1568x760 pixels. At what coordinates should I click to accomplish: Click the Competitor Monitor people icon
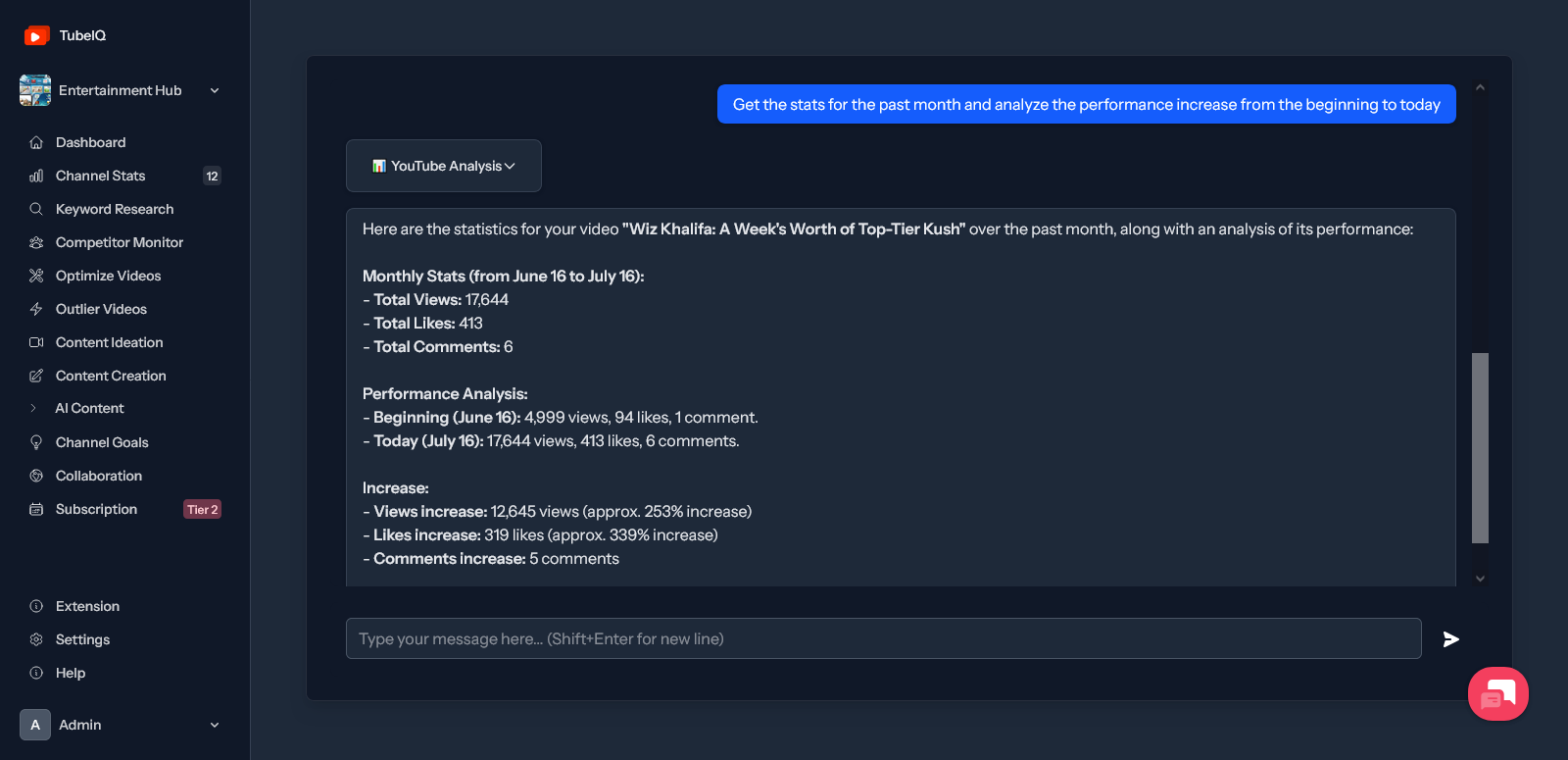[36, 242]
